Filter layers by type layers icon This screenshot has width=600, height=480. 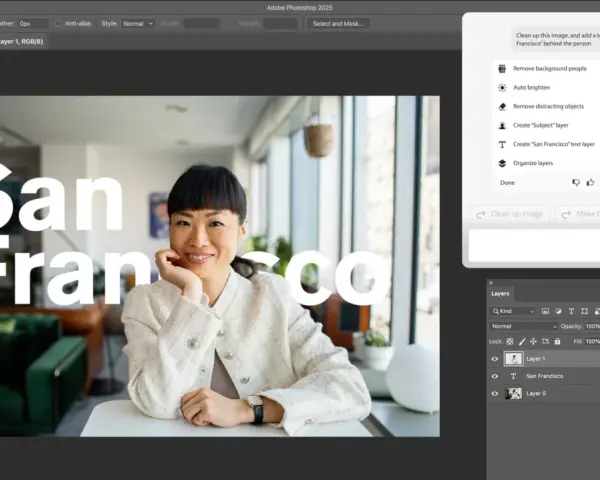[571, 311]
